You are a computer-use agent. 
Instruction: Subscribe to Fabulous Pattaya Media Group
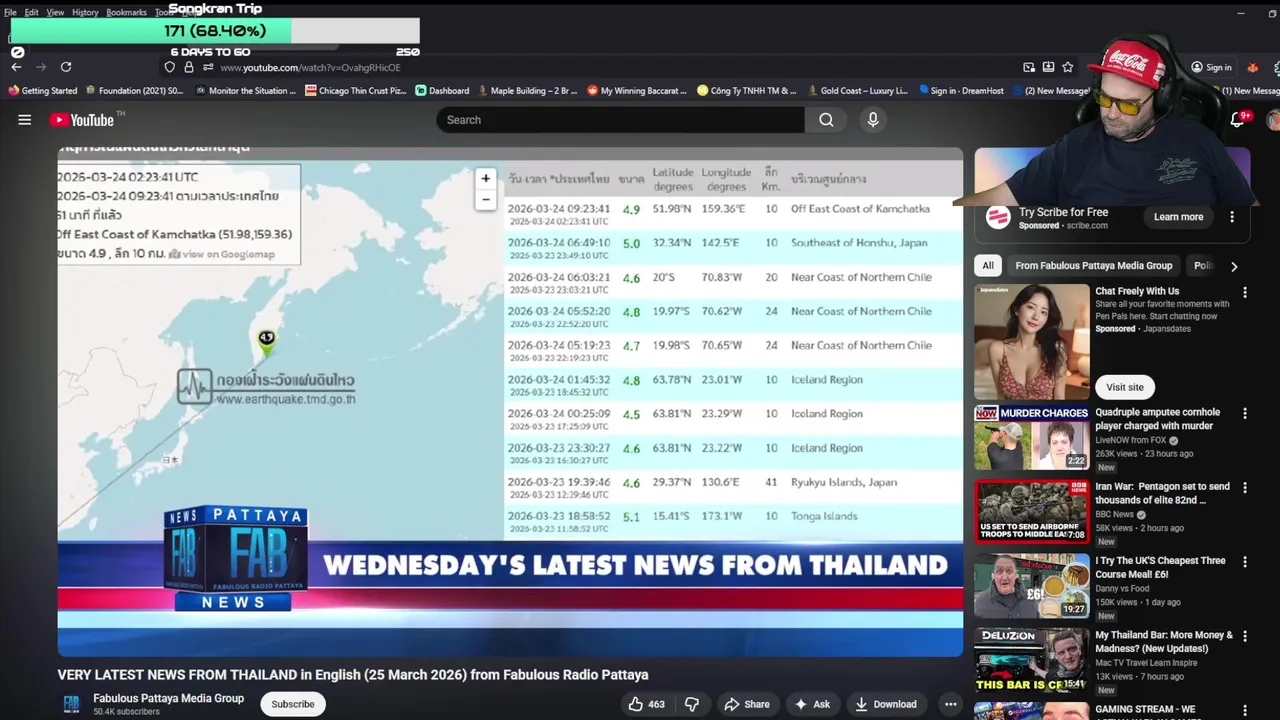[293, 704]
